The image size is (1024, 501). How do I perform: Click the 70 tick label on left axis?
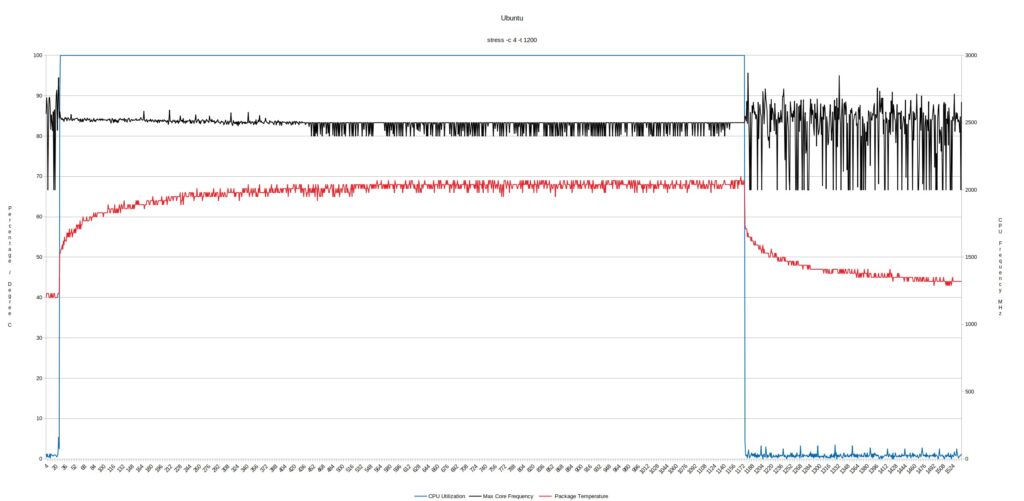point(39,177)
